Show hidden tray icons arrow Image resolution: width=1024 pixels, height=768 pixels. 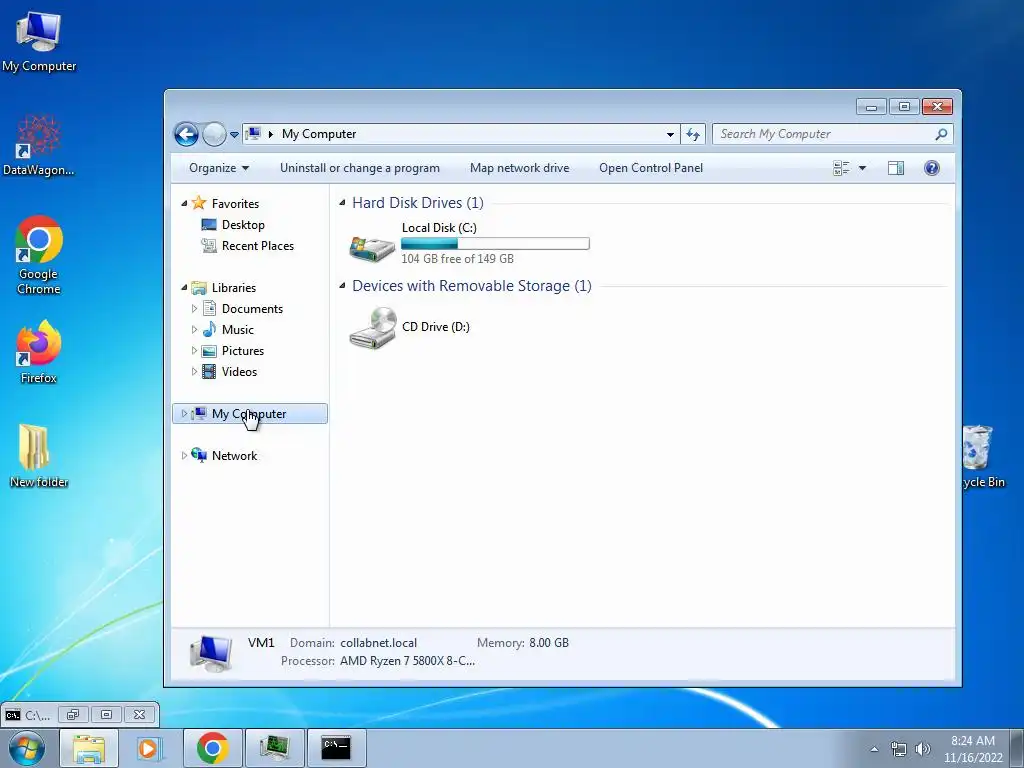pyautogui.click(x=874, y=749)
